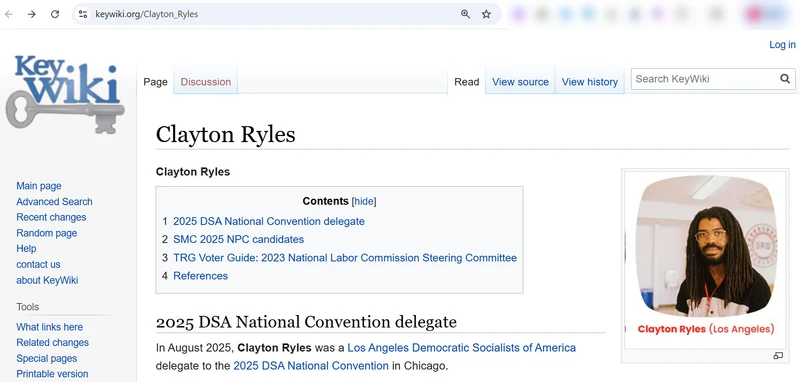Open Main page in sidebar
This screenshot has width=800, height=382.
(39, 186)
